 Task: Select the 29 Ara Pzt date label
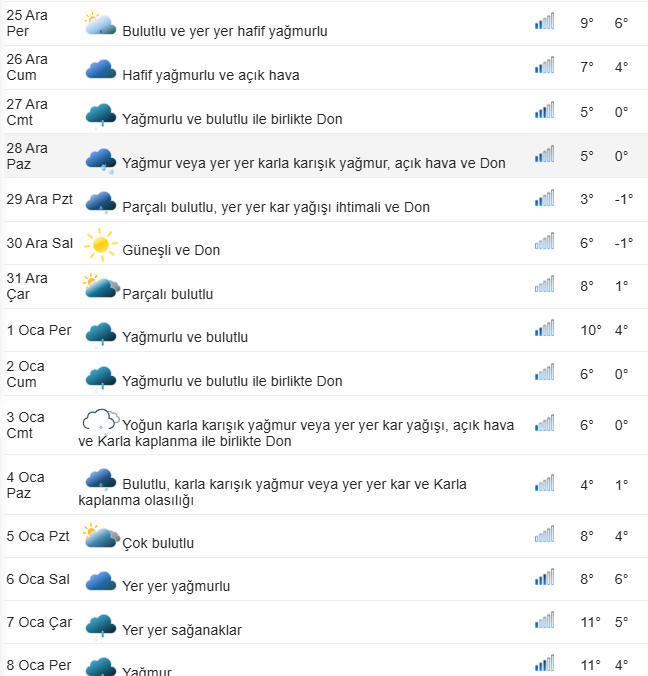pyautogui.click(x=39, y=199)
